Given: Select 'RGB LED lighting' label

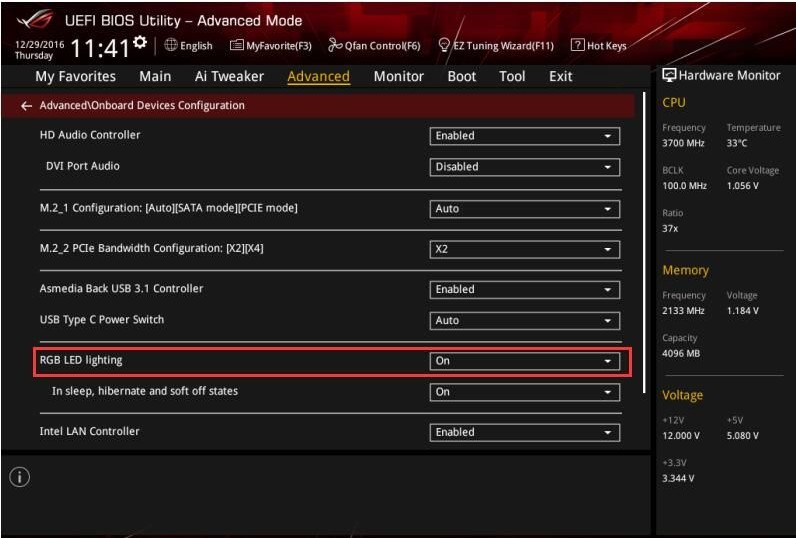Looking at the screenshot, I should [x=81, y=360].
